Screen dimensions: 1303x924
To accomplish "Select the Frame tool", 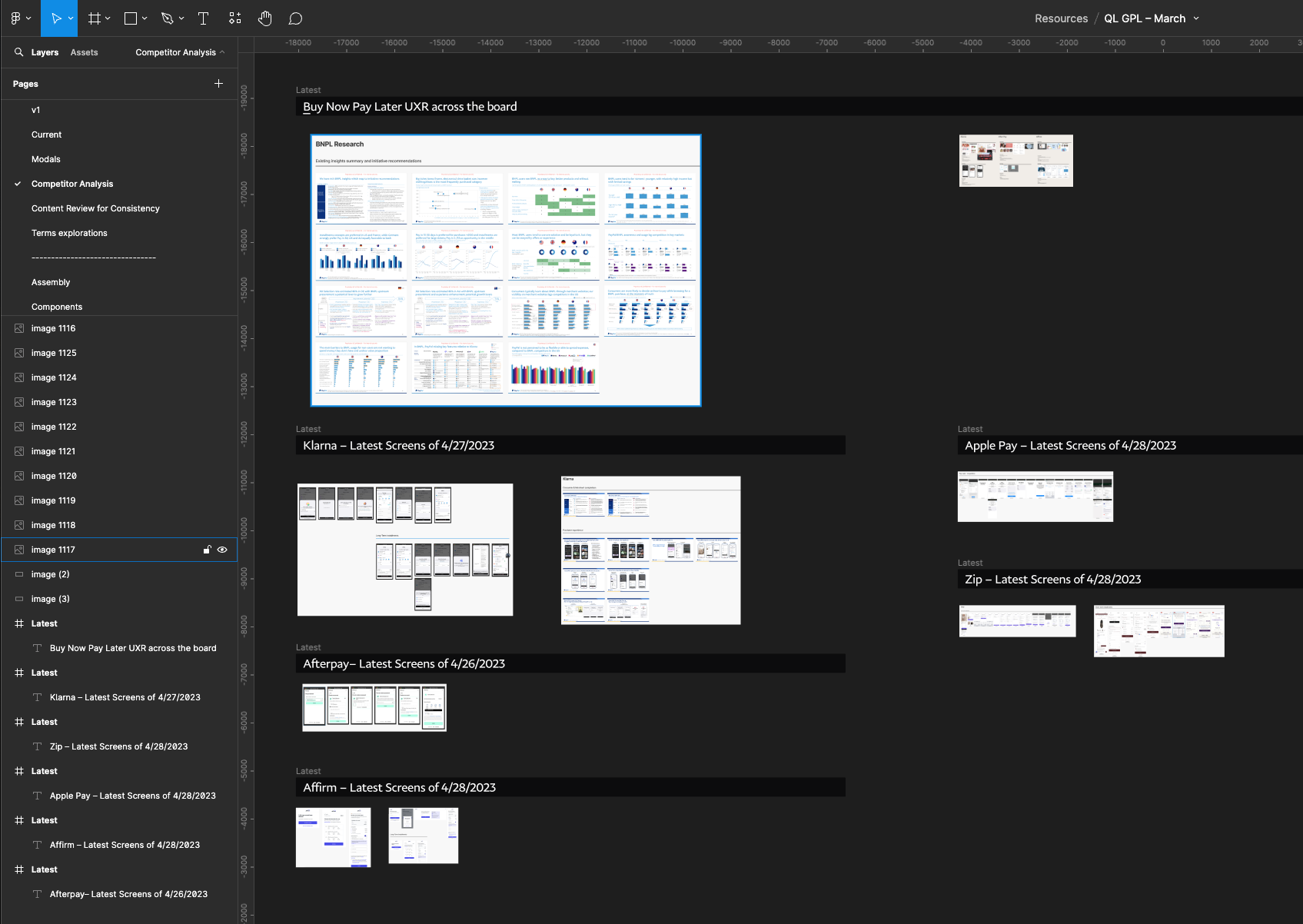I will tap(95, 18).
